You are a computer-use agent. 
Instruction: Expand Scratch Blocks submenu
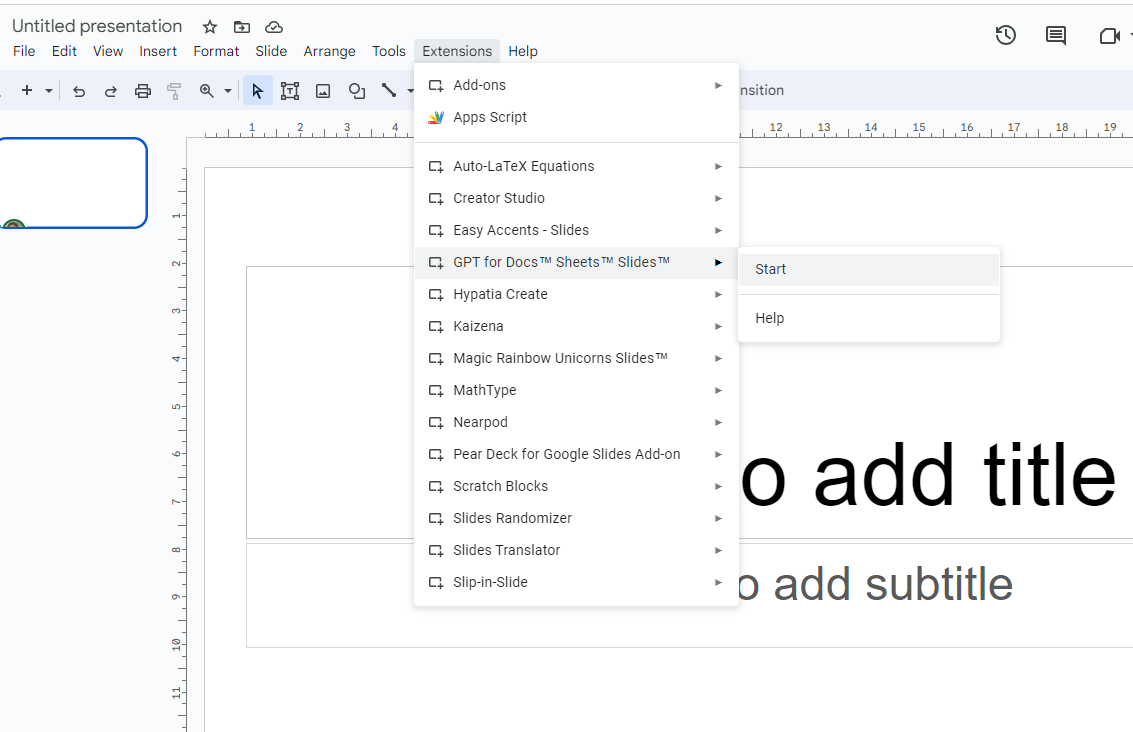click(x=576, y=486)
